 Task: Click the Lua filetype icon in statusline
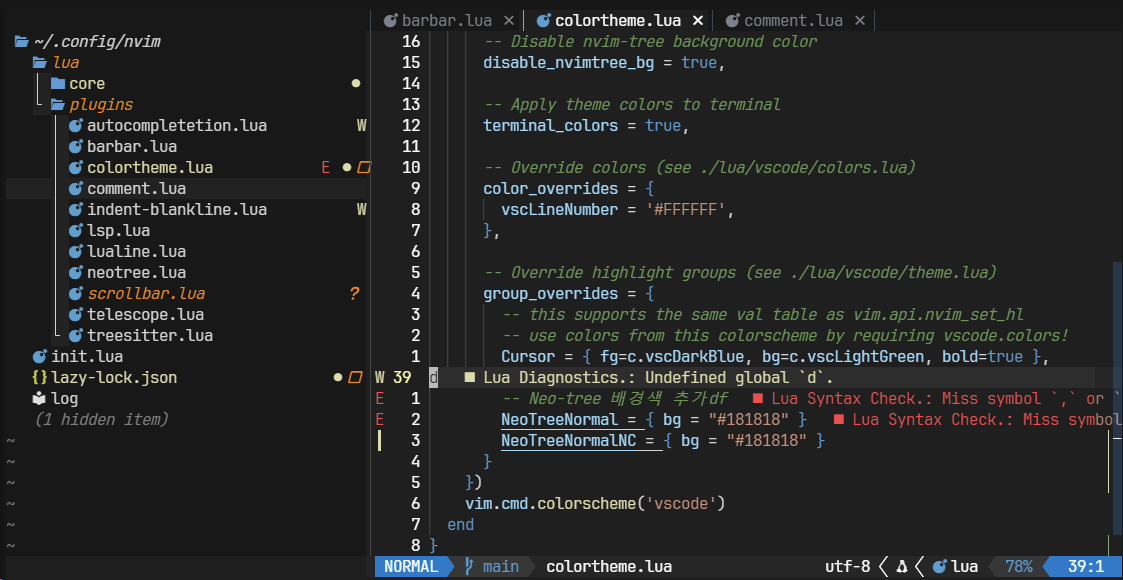[x=940, y=567]
